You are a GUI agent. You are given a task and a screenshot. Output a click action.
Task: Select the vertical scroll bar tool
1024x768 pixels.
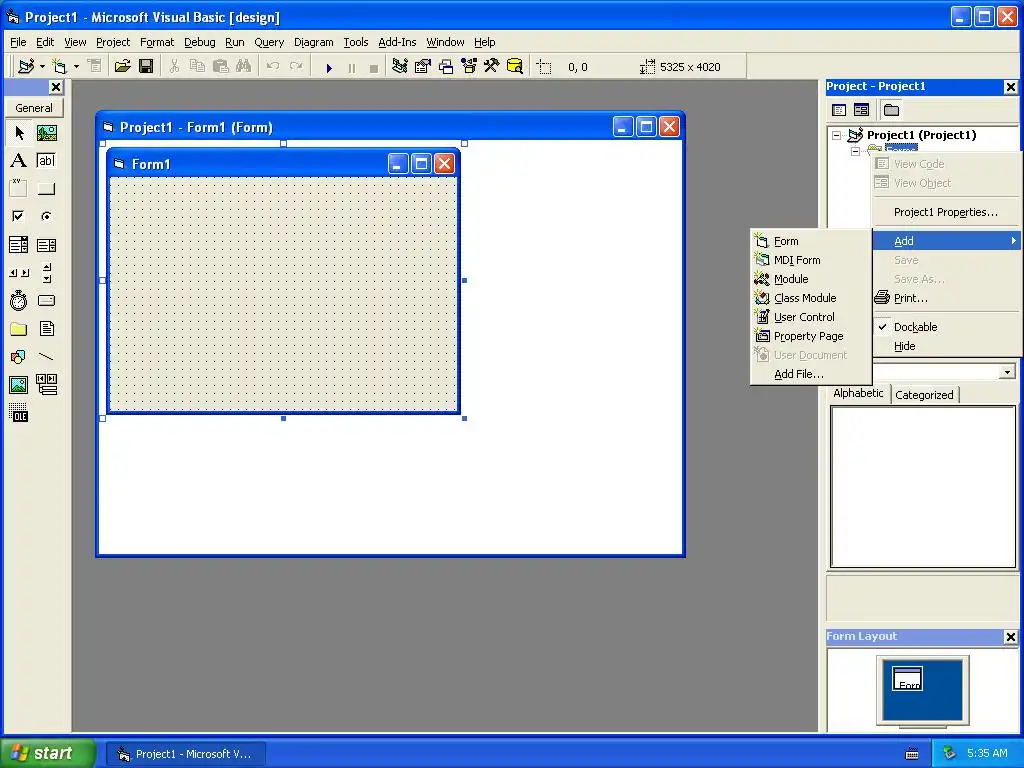click(46, 273)
